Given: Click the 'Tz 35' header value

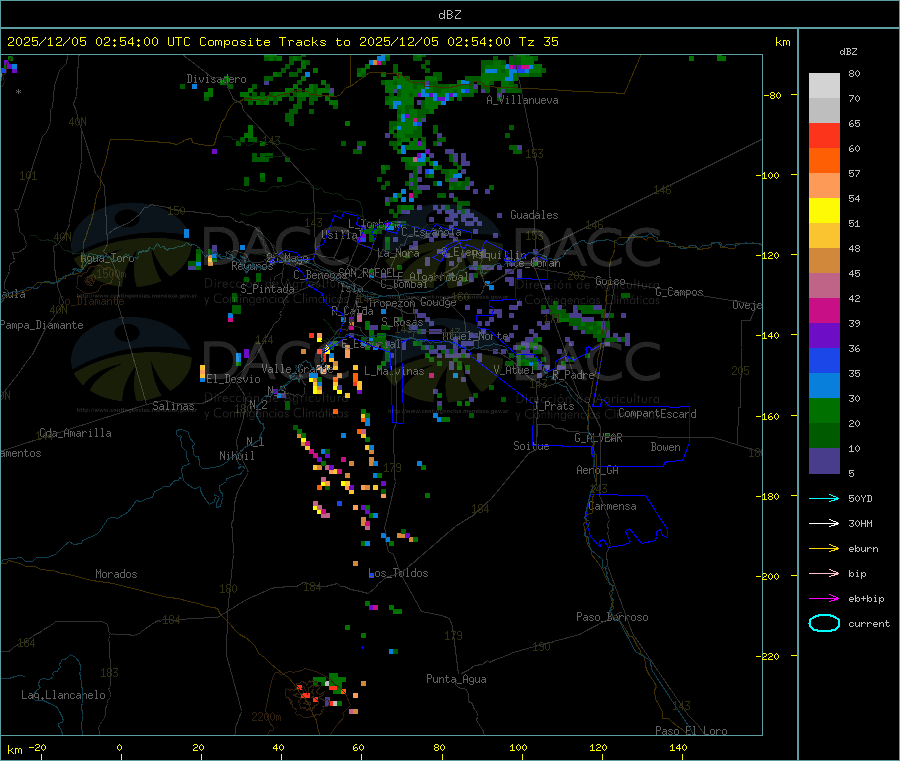Looking at the screenshot, I should point(538,42).
